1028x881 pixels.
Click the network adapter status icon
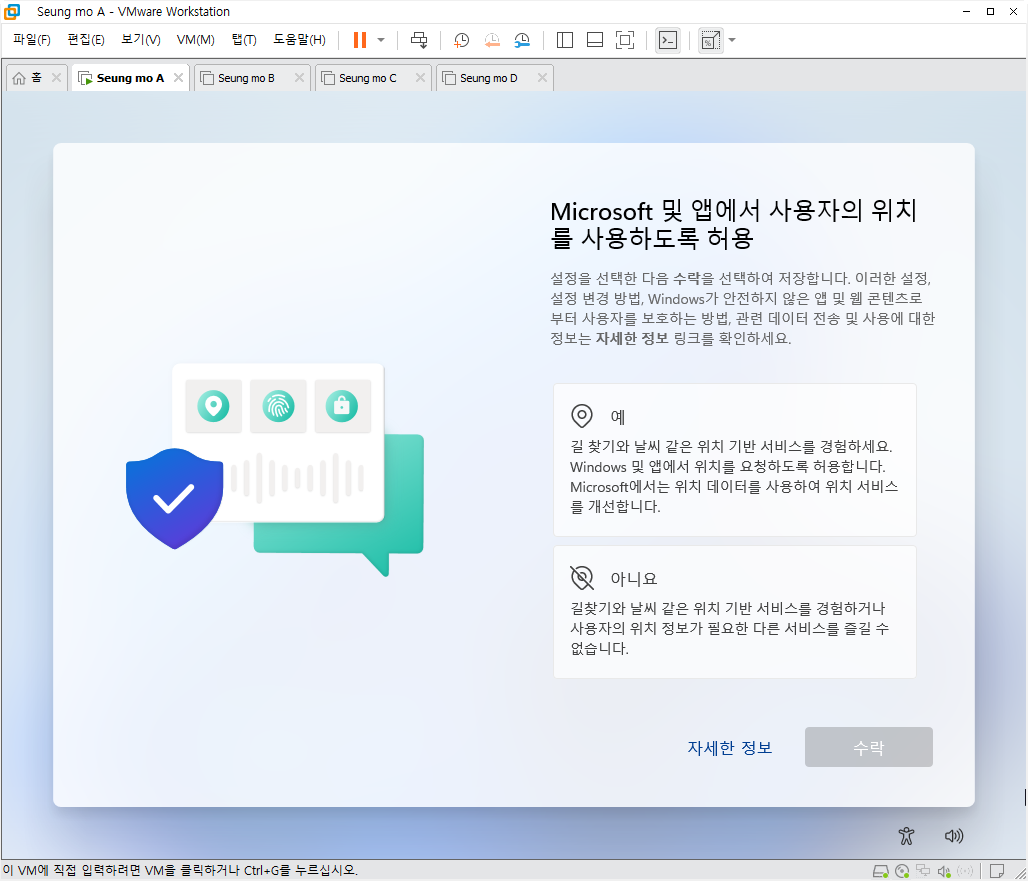pos(923,871)
